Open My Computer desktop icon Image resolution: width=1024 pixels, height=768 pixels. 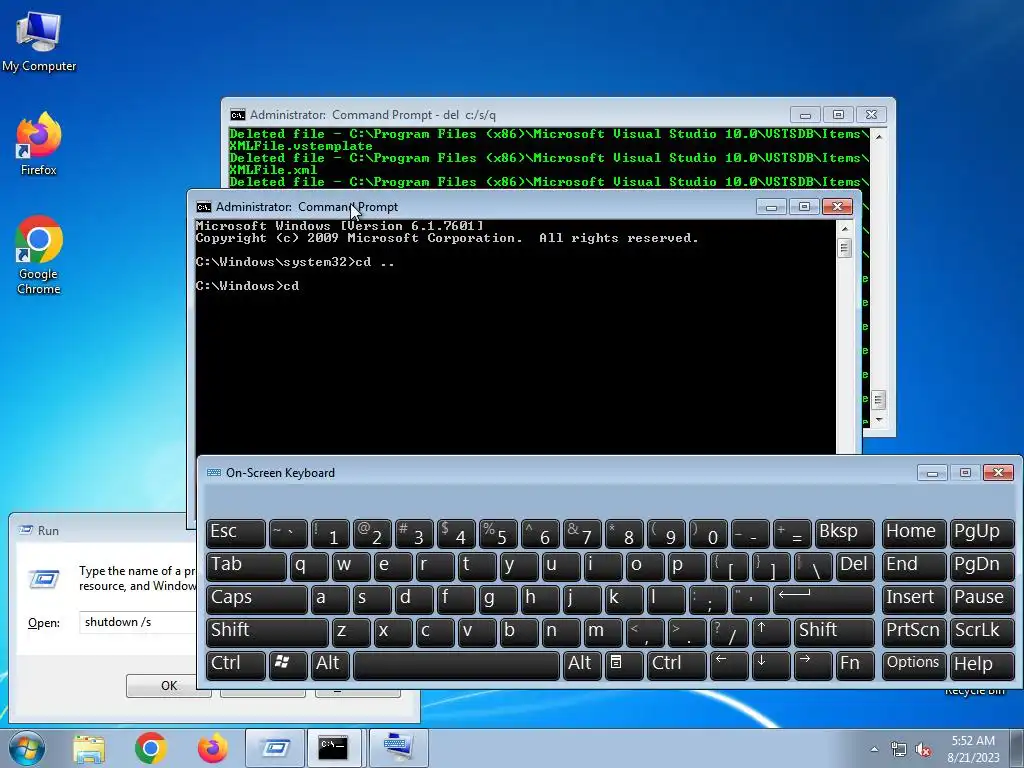pos(39,41)
